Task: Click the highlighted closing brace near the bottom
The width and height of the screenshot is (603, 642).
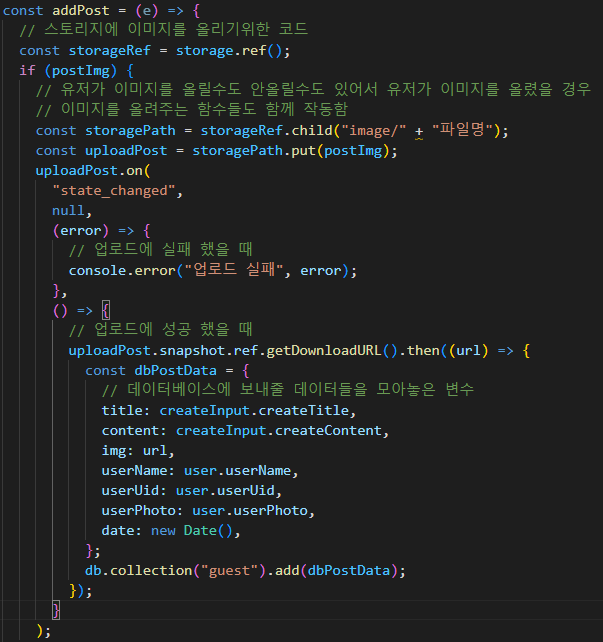Action: click(x=56, y=610)
